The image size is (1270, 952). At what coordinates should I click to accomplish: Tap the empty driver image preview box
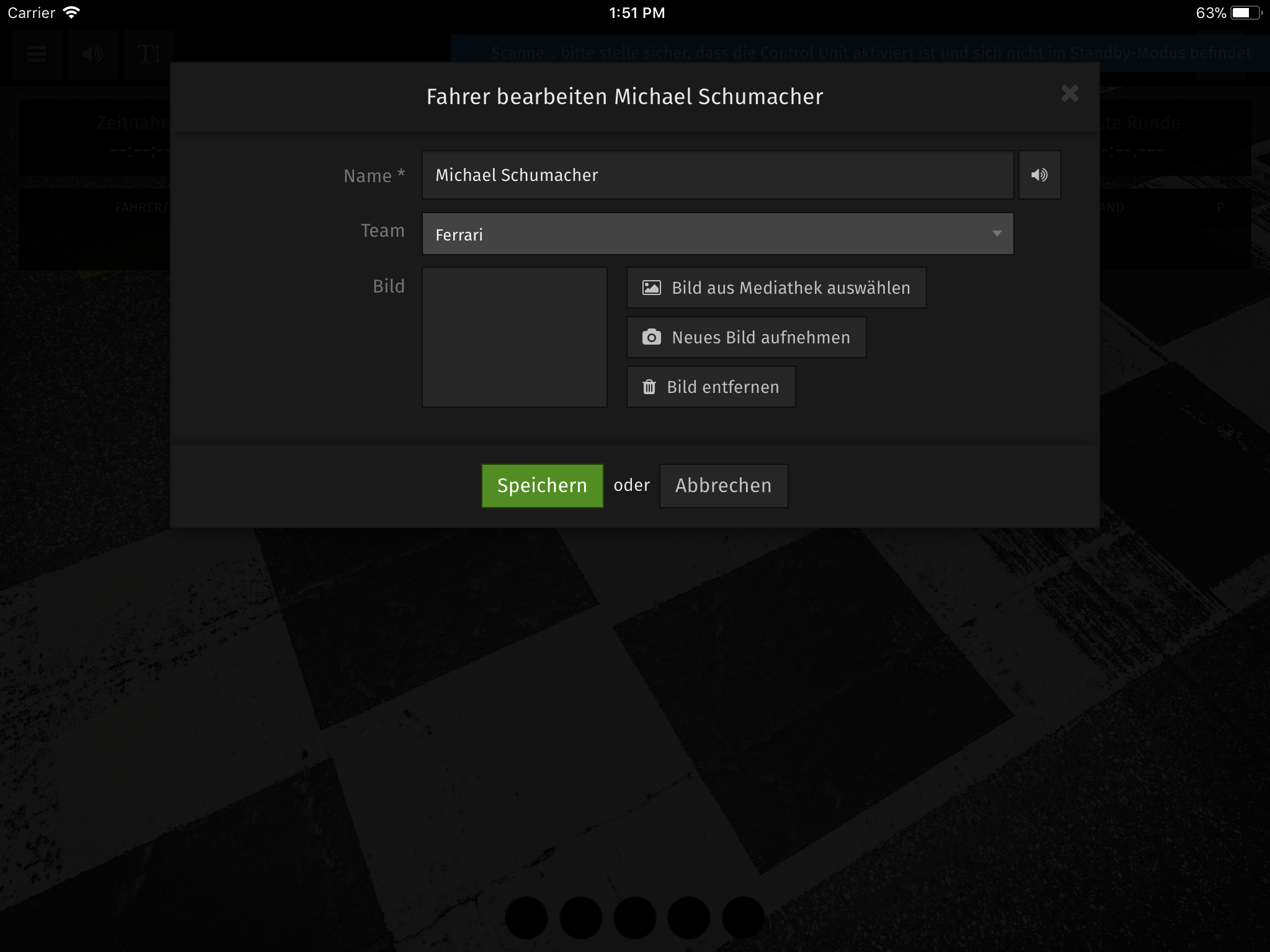[514, 337]
